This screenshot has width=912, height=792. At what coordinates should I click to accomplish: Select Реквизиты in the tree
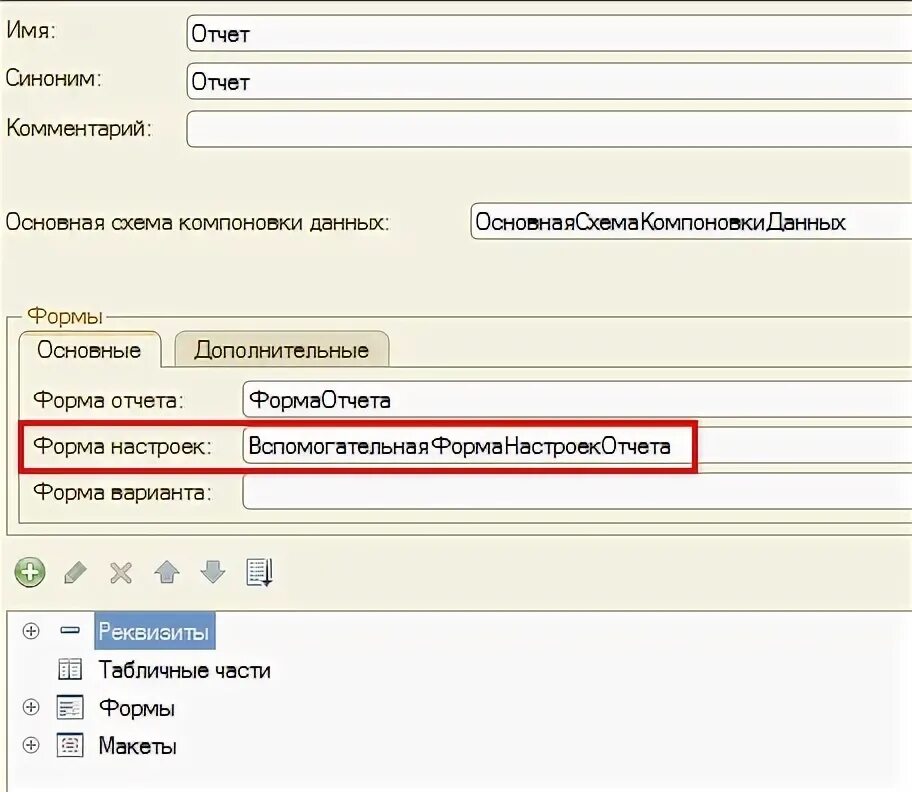(x=154, y=631)
